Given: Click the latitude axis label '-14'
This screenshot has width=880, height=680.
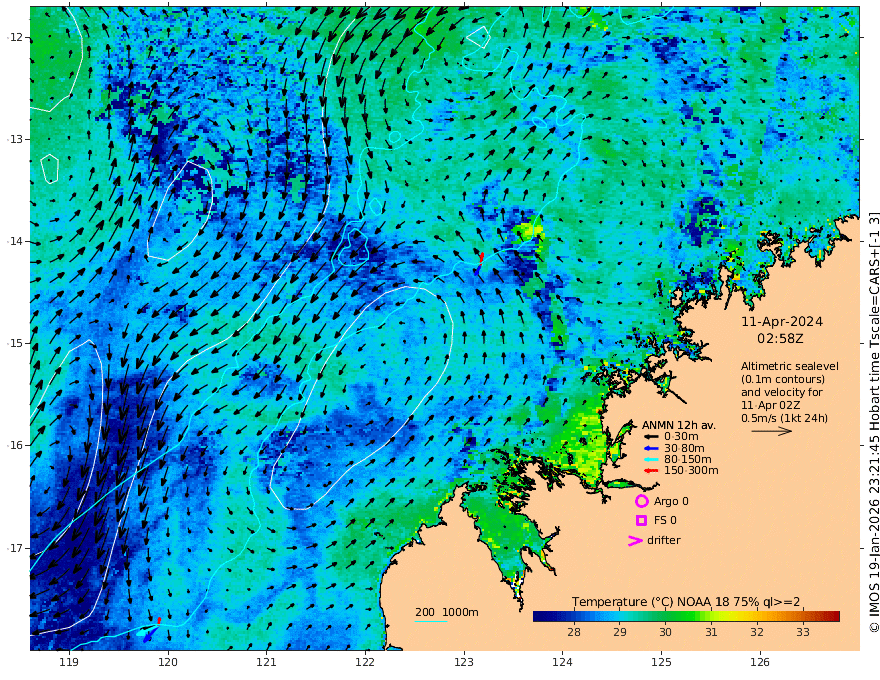Looking at the screenshot, I should coord(15,241).
